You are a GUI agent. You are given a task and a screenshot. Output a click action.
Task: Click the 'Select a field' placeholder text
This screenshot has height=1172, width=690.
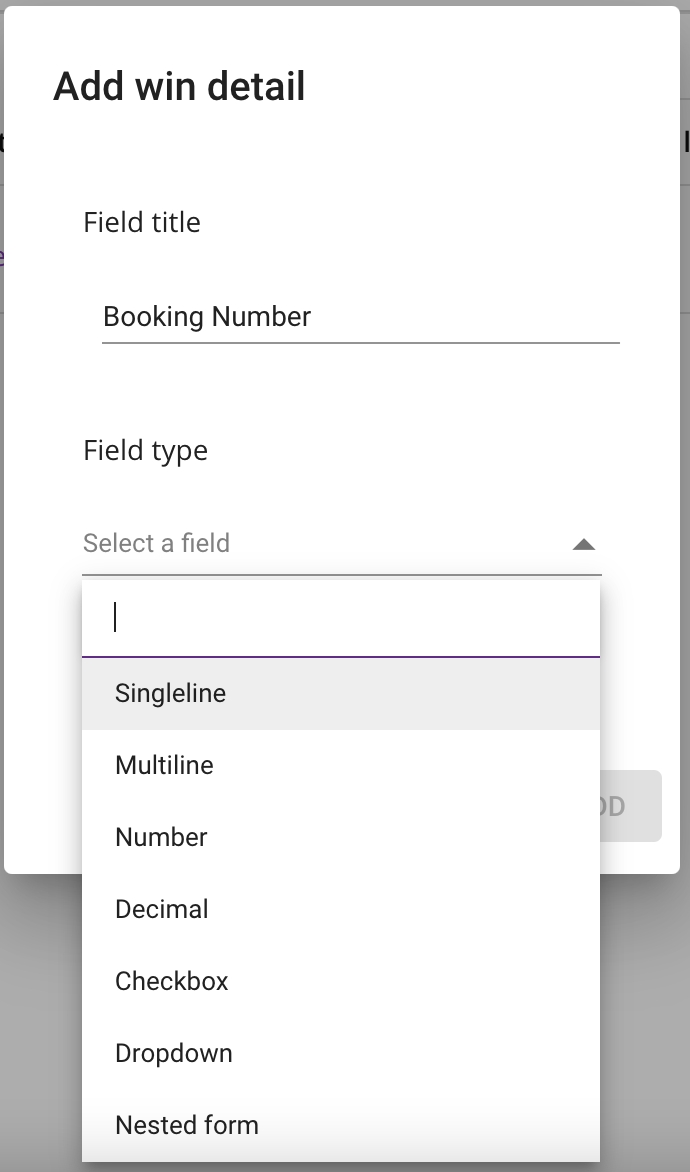pyautogui.click(x=156, y=543)
